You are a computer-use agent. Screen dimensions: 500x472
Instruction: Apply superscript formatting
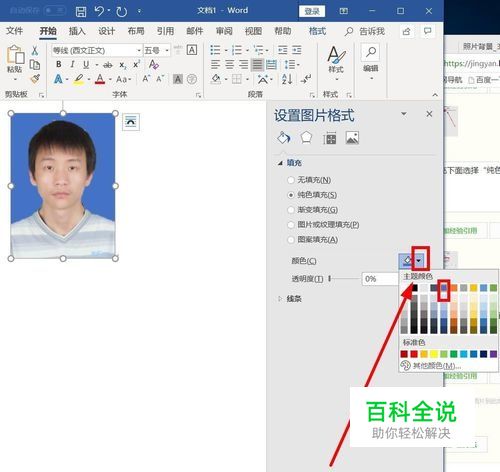click(x=136, y=64)
